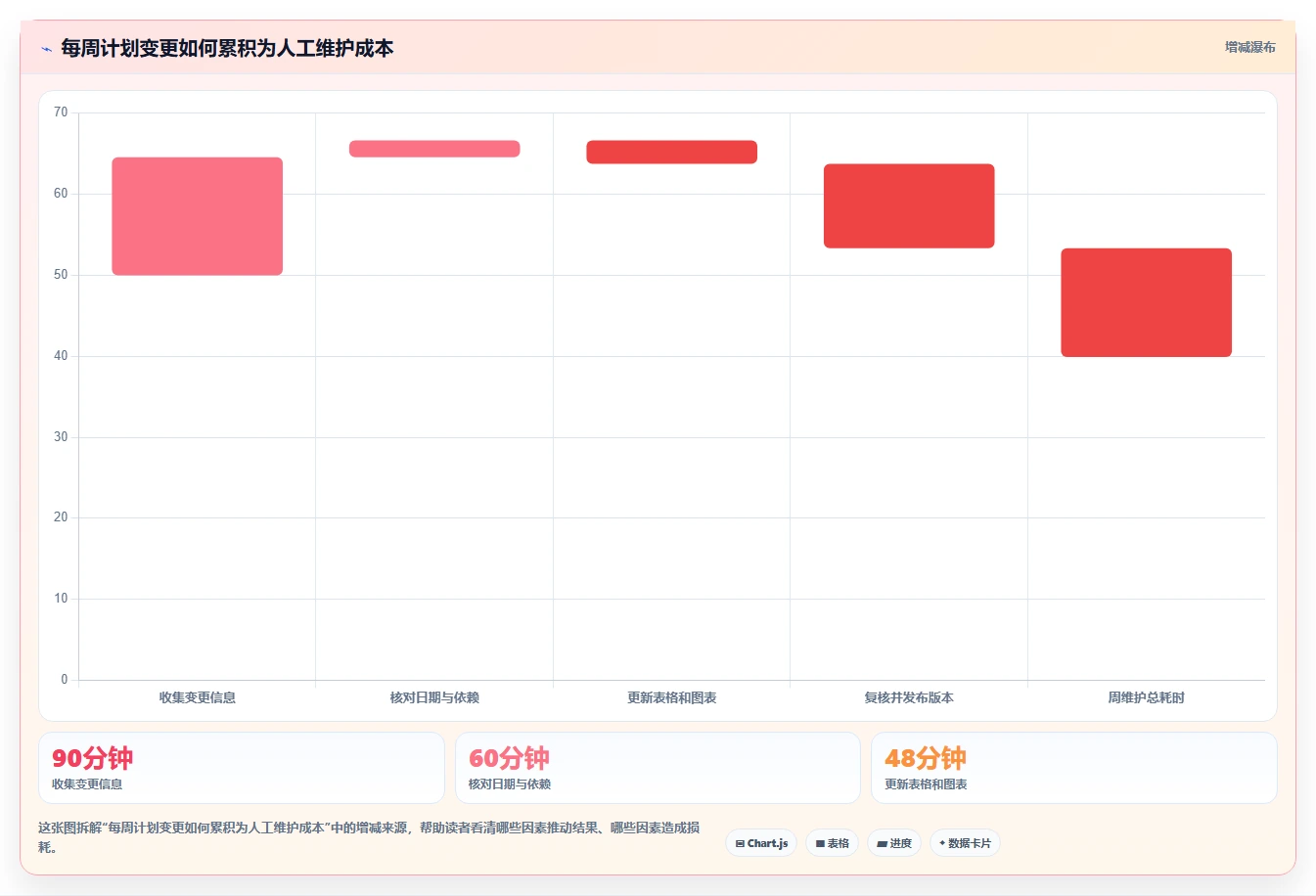1316x896 pixels.
Task: Click the lightning icon beside the chart title
Action: (46, 49)
